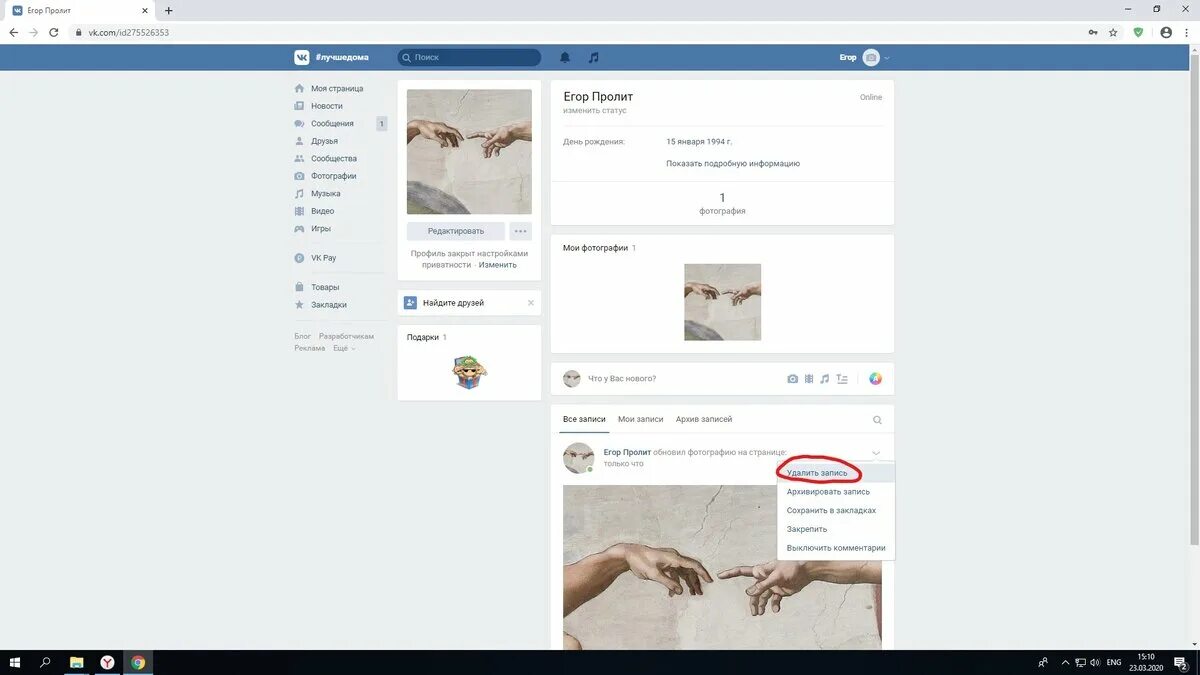Click the Сообщества group icon
Image resolution: width=1200 pixels, height=675 pixels.
pyautogui.click(x=299, y=159)
